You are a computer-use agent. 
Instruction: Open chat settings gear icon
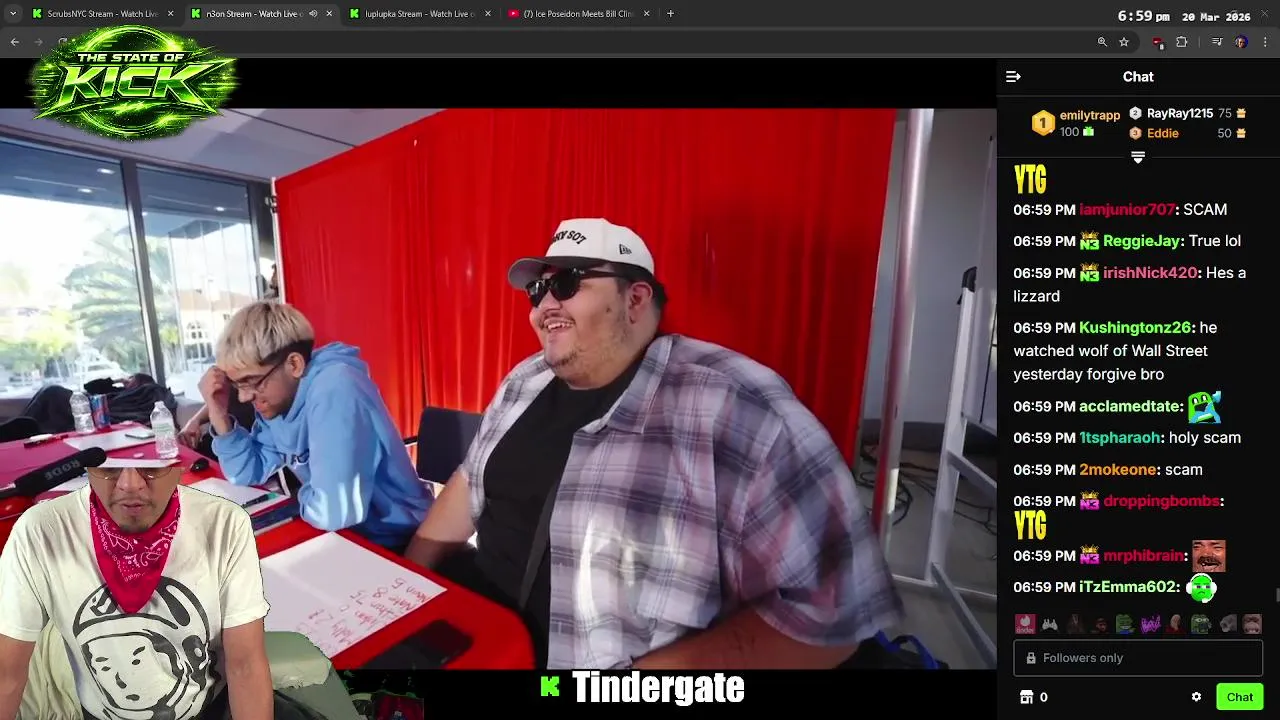(1196, 697)
